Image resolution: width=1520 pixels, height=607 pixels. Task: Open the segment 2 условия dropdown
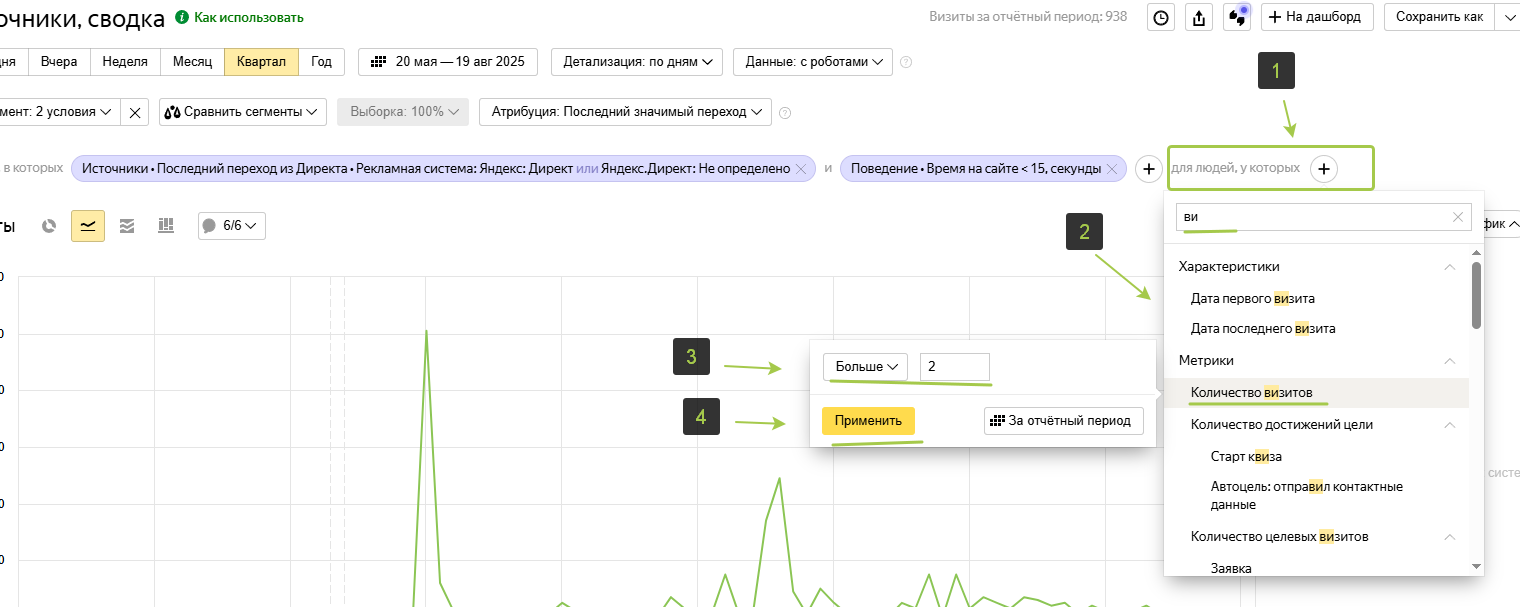point(60,112)
